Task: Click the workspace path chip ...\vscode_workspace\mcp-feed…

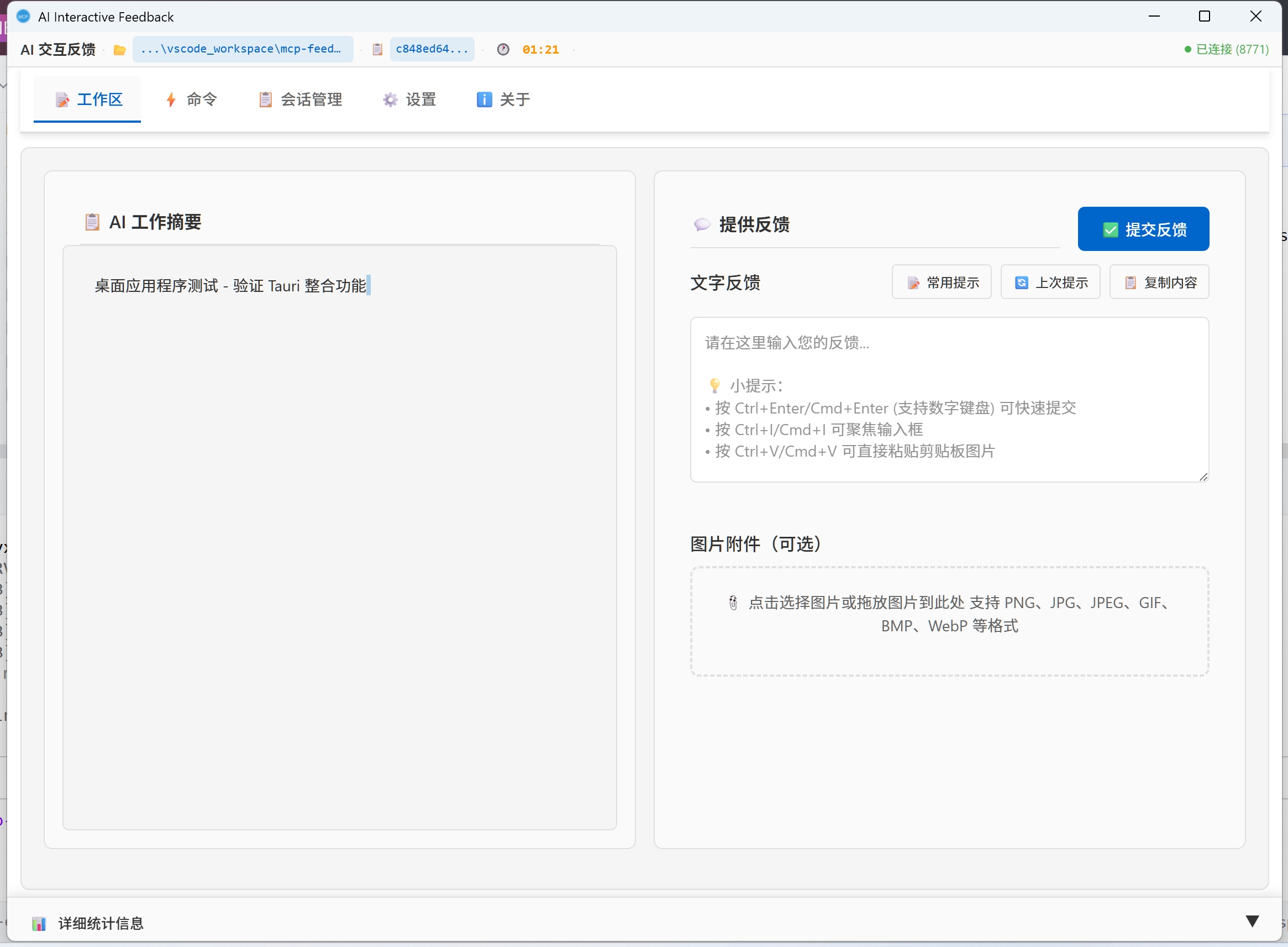Action: (243, 49)
